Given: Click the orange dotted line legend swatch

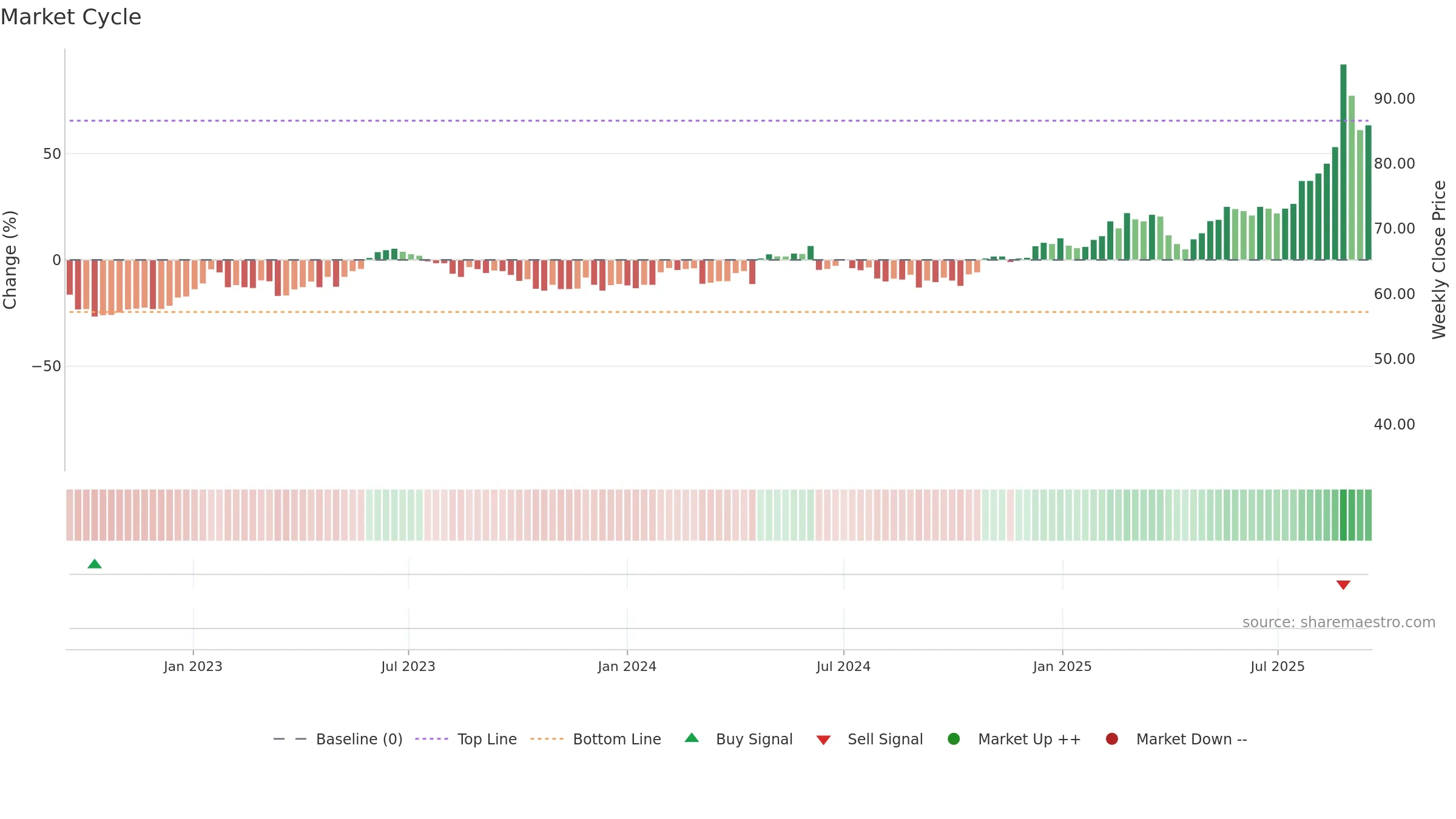Looking at the screenshot, I should pyautogui.click(x=547, y=739).
